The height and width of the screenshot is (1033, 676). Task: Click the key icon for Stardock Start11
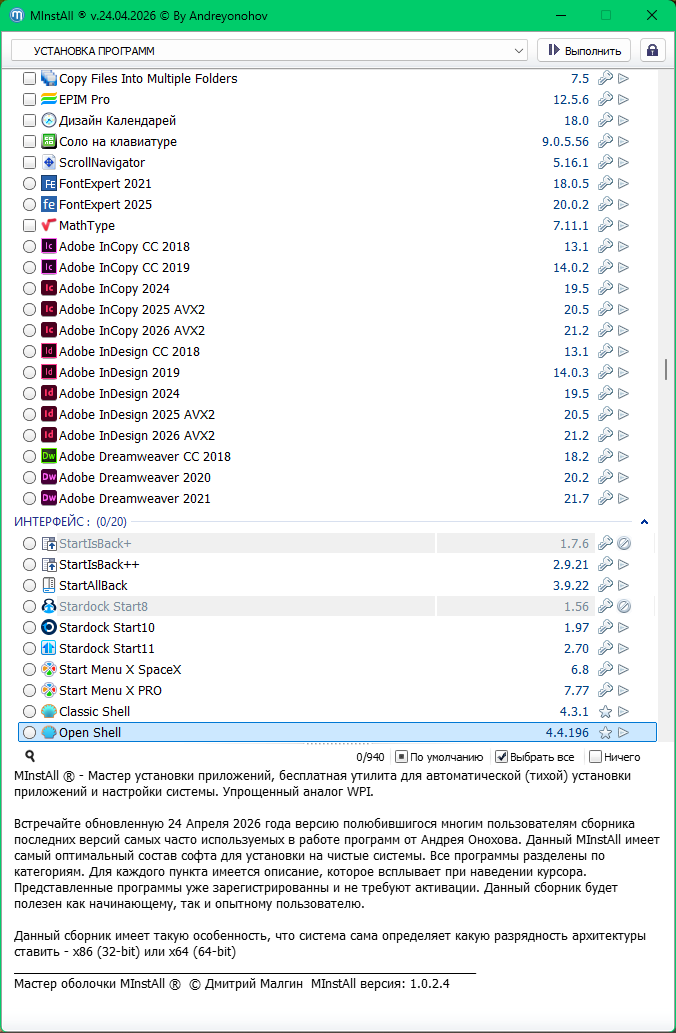click(x=604, y=649)
